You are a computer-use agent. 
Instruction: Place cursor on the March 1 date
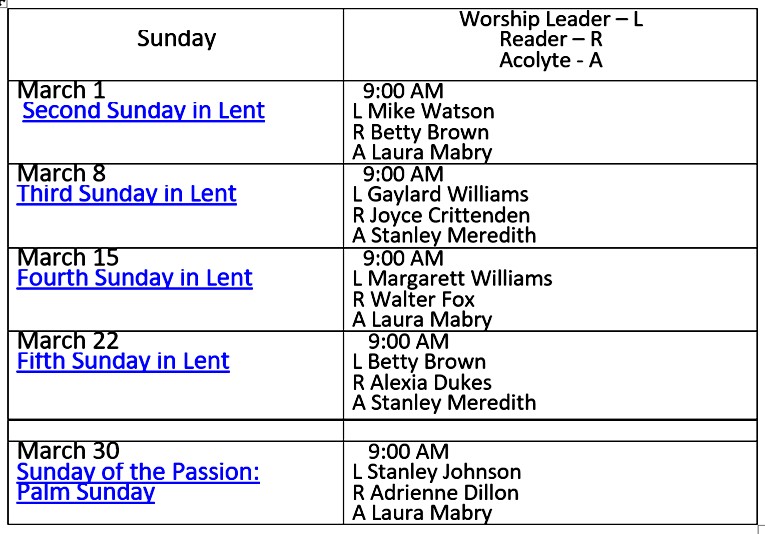coord(62,90)
